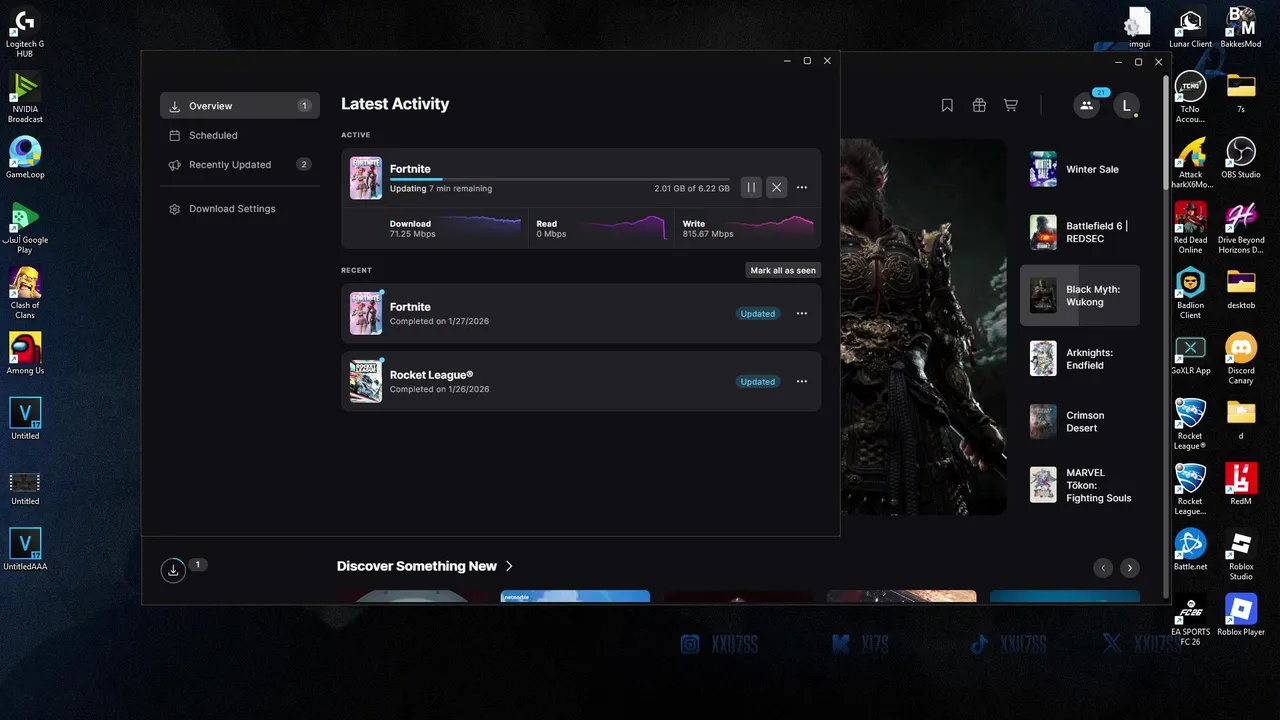1280x720 pixels.
Task: Open the profile avatar L
Action: point(1126,105)
